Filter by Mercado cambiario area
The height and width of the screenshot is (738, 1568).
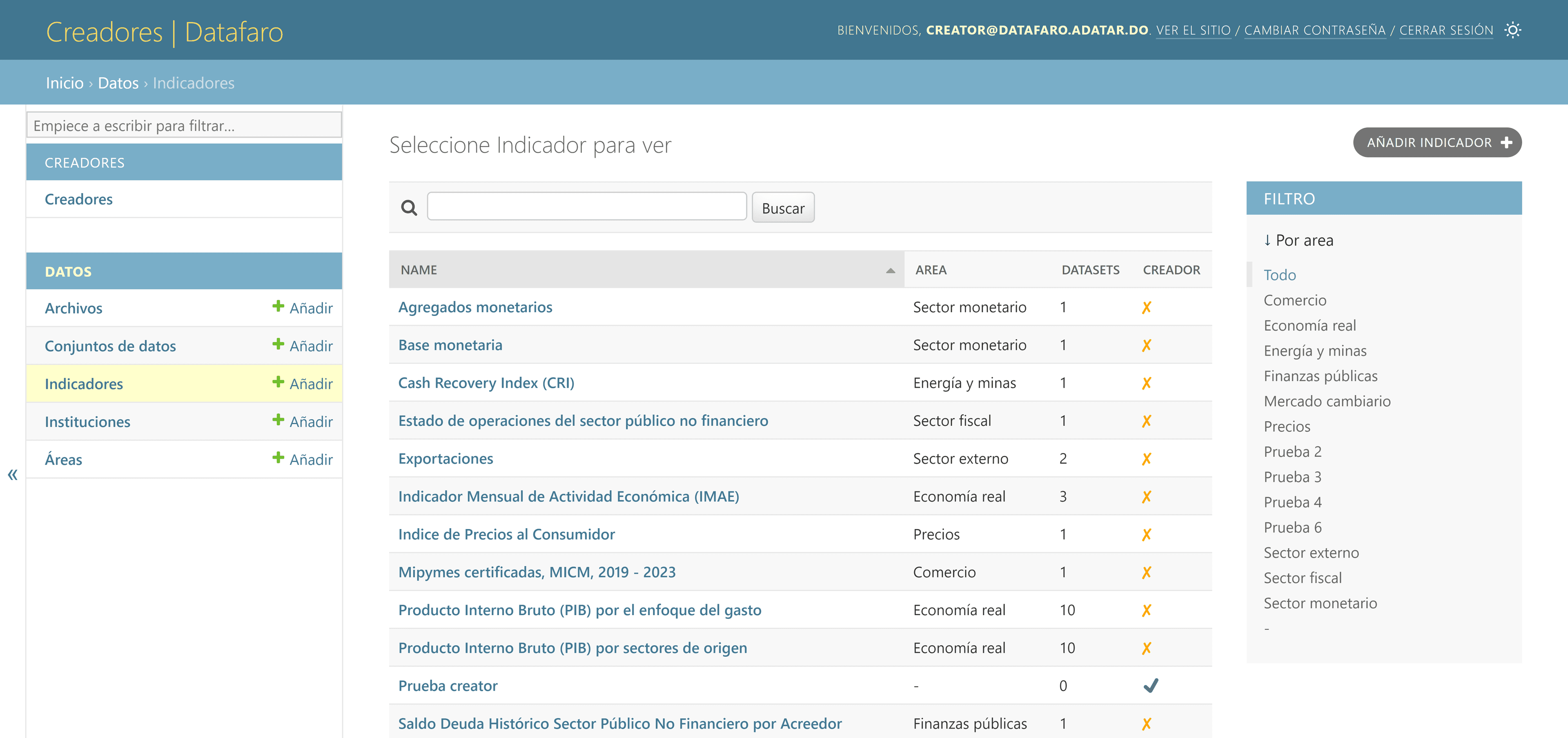(1327, 401)
